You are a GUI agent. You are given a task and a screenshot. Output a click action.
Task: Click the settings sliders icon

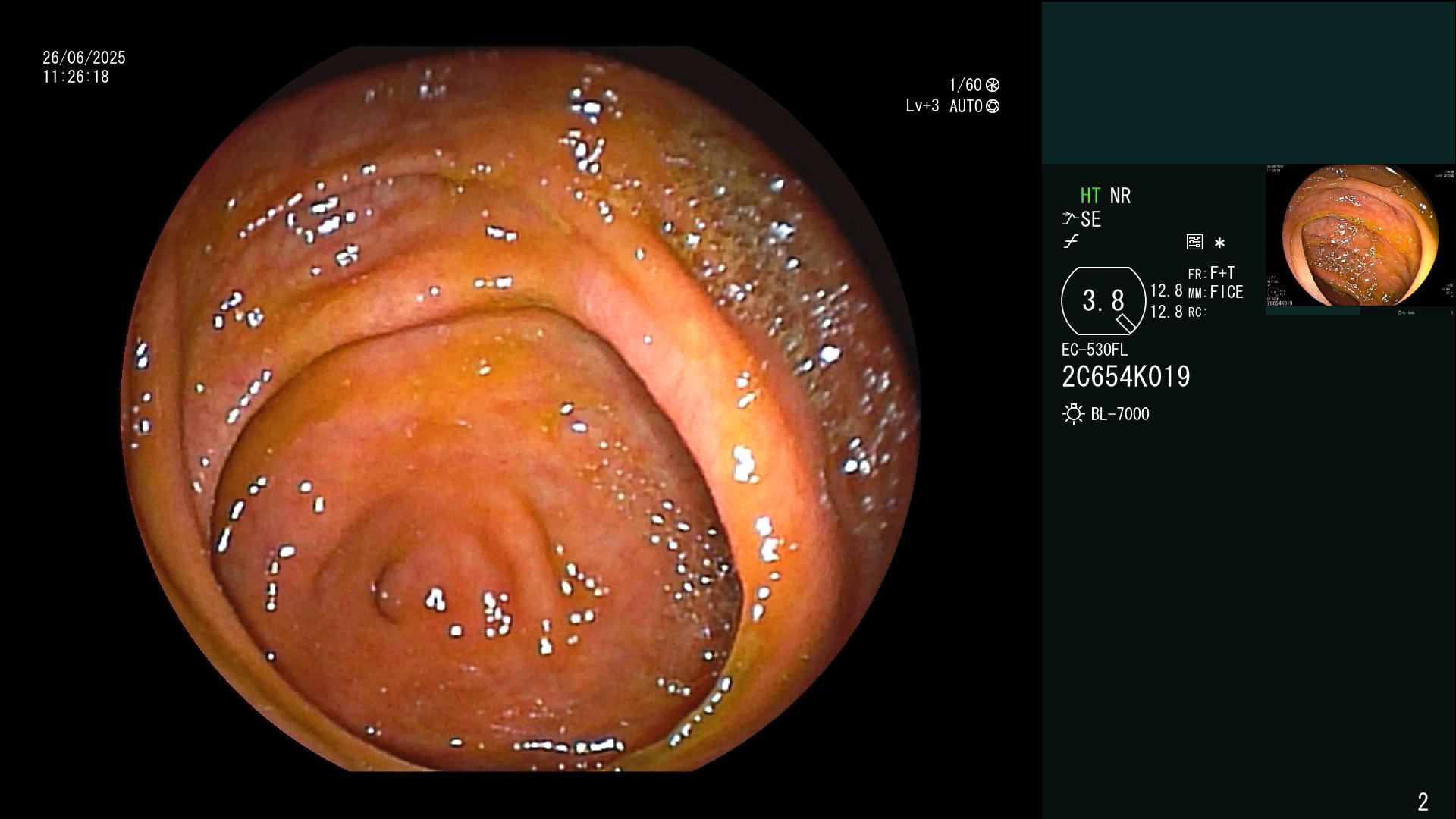(1194, 243)
